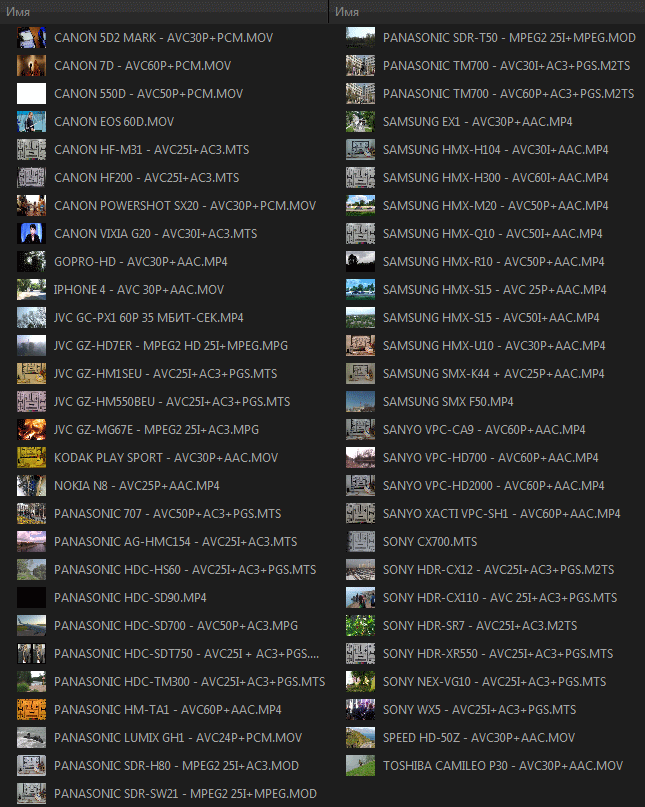Select IPHONE 4 - AVC 30P+AAC.MOV

[x=139, y=290]
